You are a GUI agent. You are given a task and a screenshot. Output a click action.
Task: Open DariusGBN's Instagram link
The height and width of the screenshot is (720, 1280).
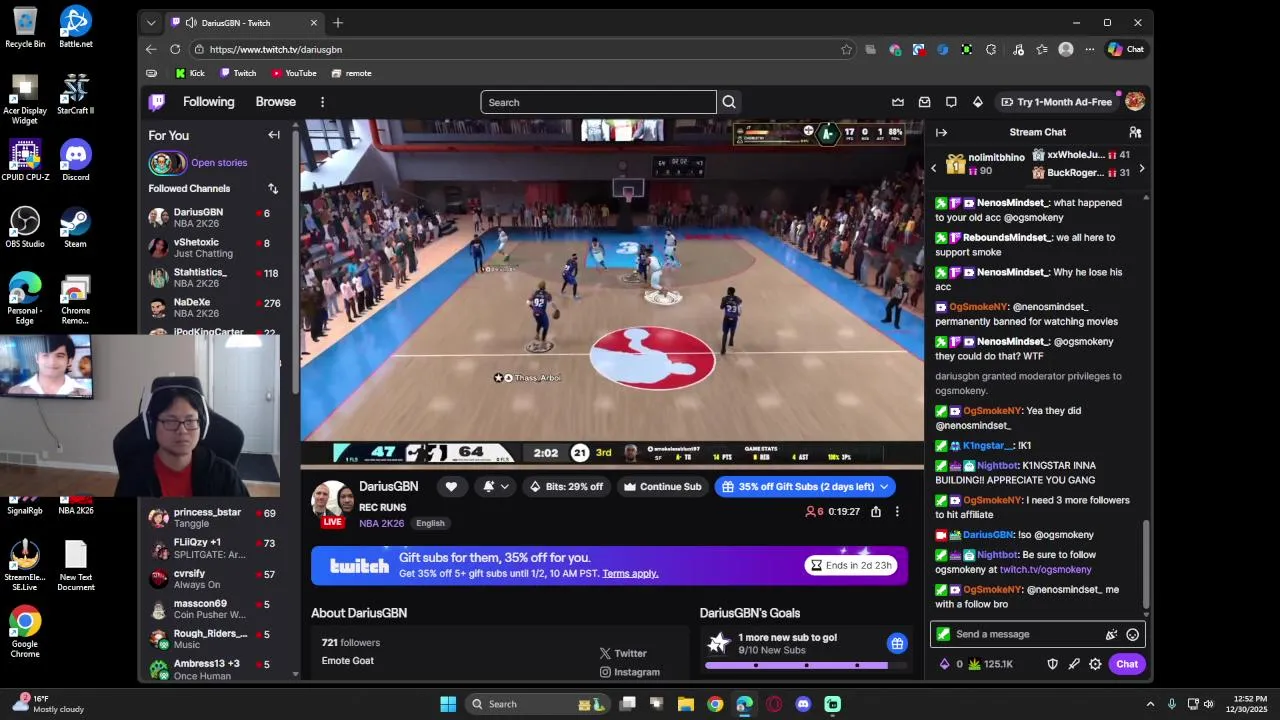(629, 672)
